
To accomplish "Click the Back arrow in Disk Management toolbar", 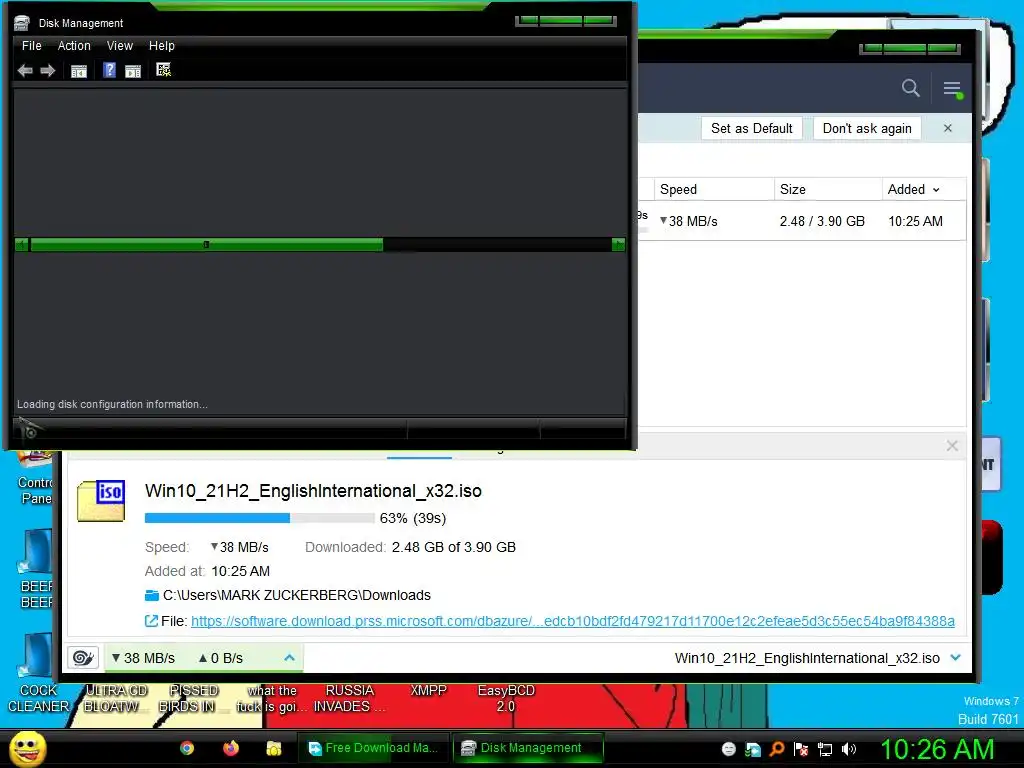I will (25, 71).
